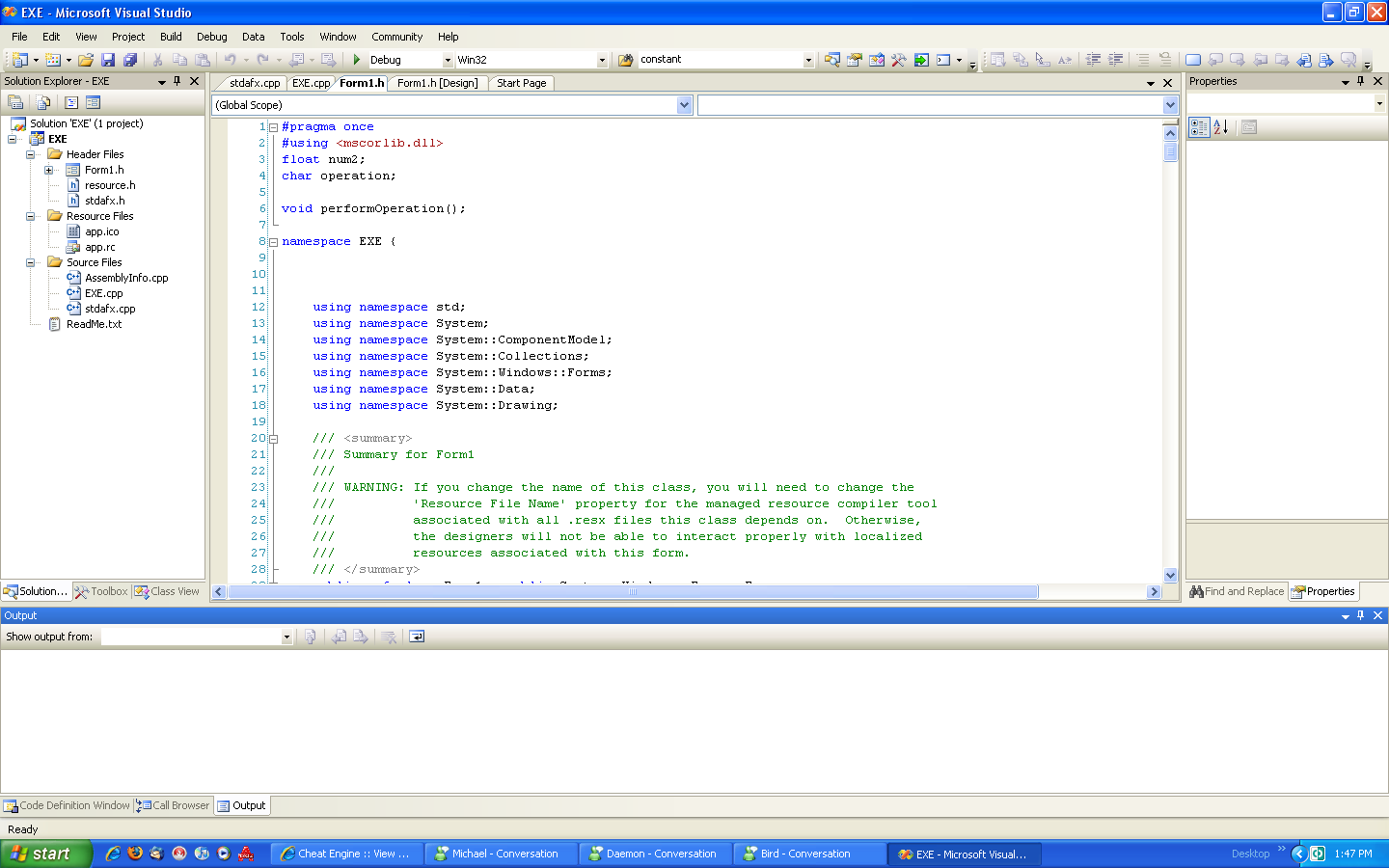The image size is (1389, 868).
Task: Open the Cut tool on the toolbar
Action: 157,59
